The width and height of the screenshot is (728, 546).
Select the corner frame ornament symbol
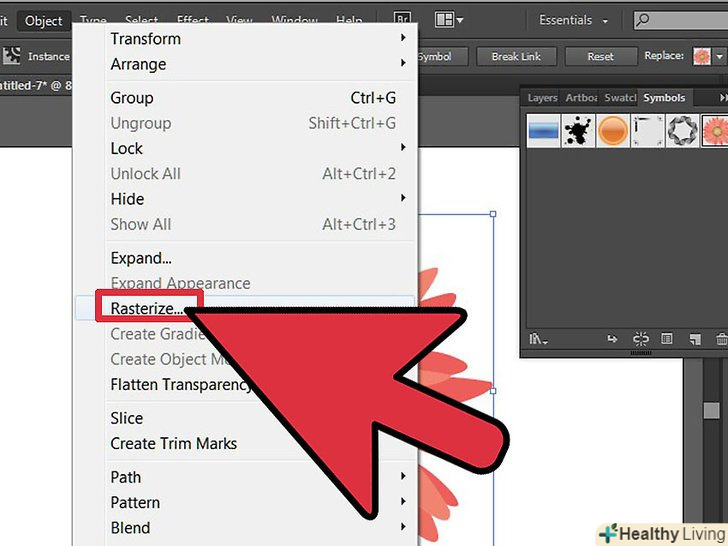pos(648,131)
